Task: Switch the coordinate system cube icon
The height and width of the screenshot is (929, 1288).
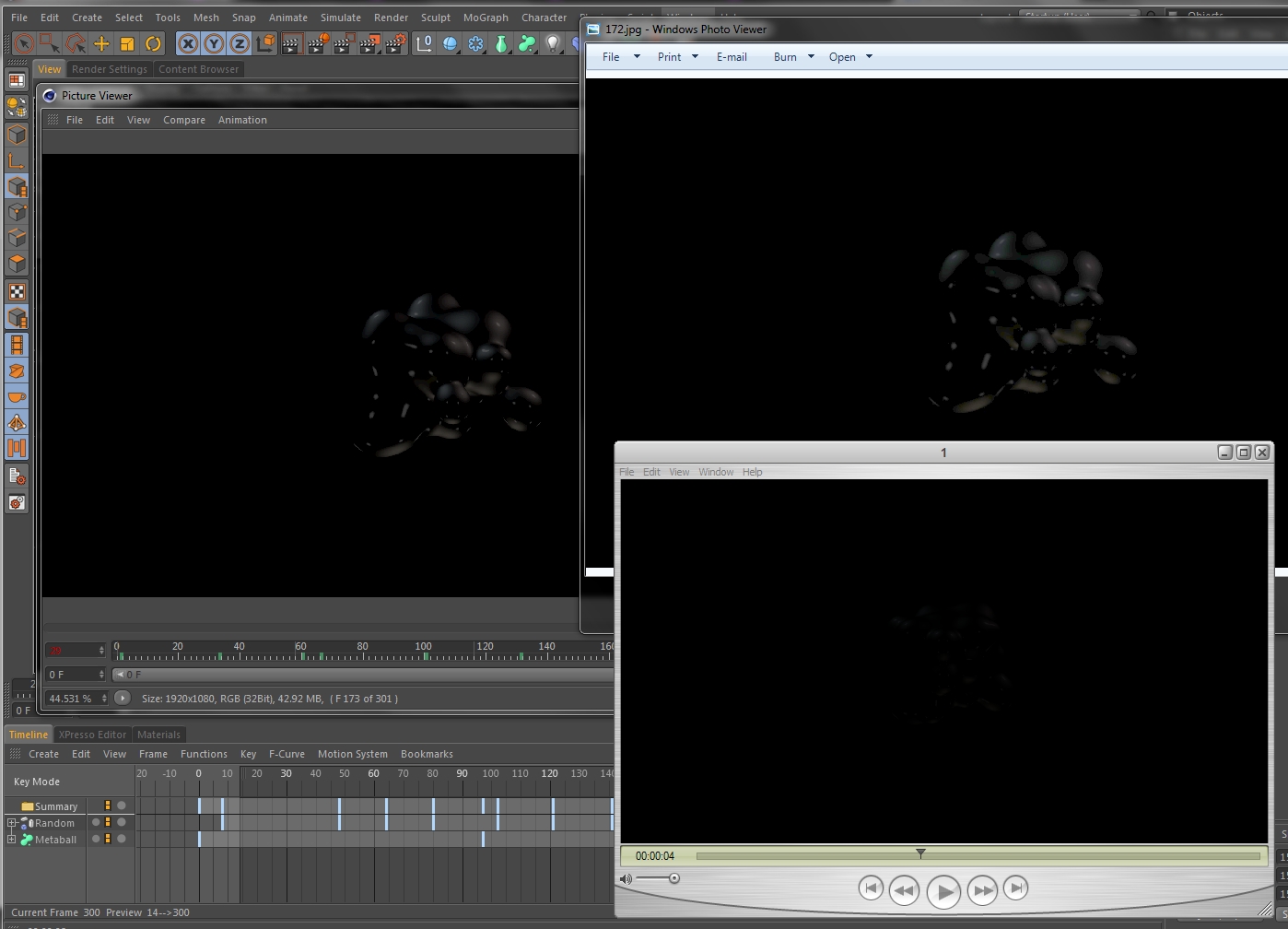Action: tap(265, 43)
